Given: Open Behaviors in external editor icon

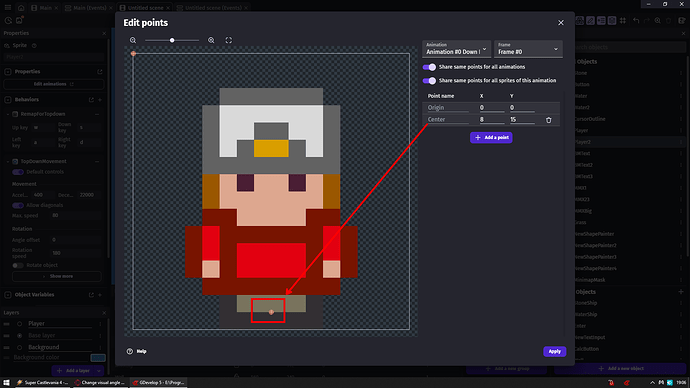Looking at the screenshot, I should 91,100.
